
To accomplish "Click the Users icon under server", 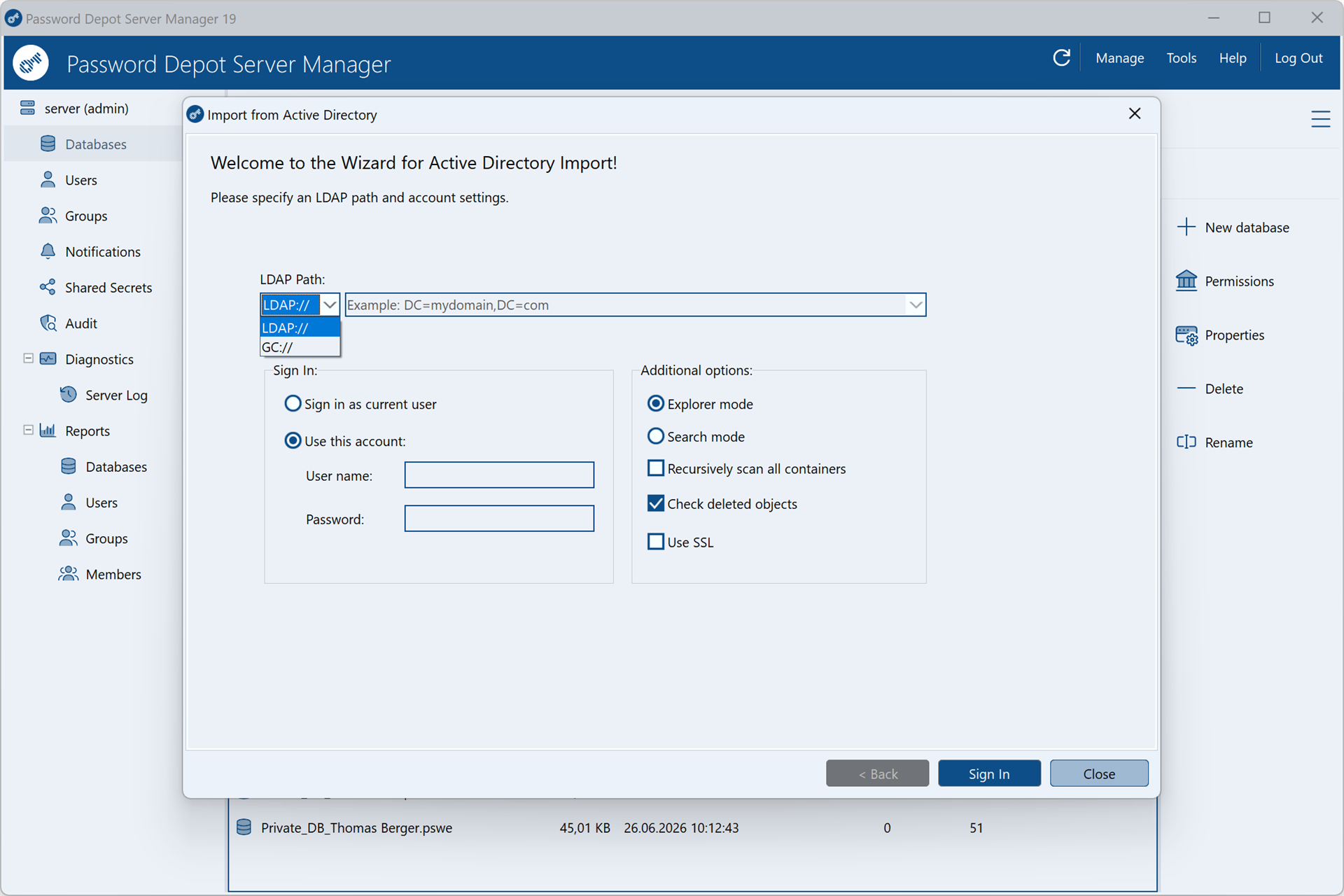I will [48, 179].
